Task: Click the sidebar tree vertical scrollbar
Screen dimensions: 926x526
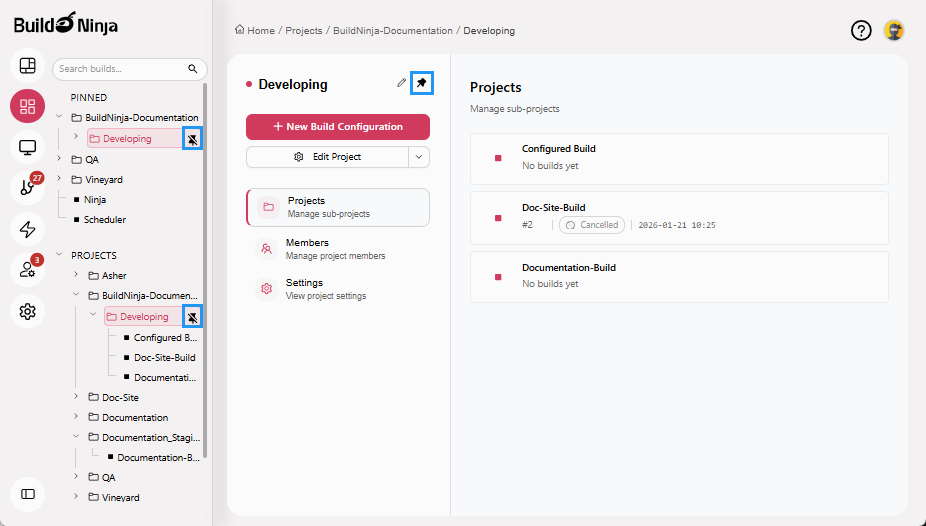Action: pos(205,270)
